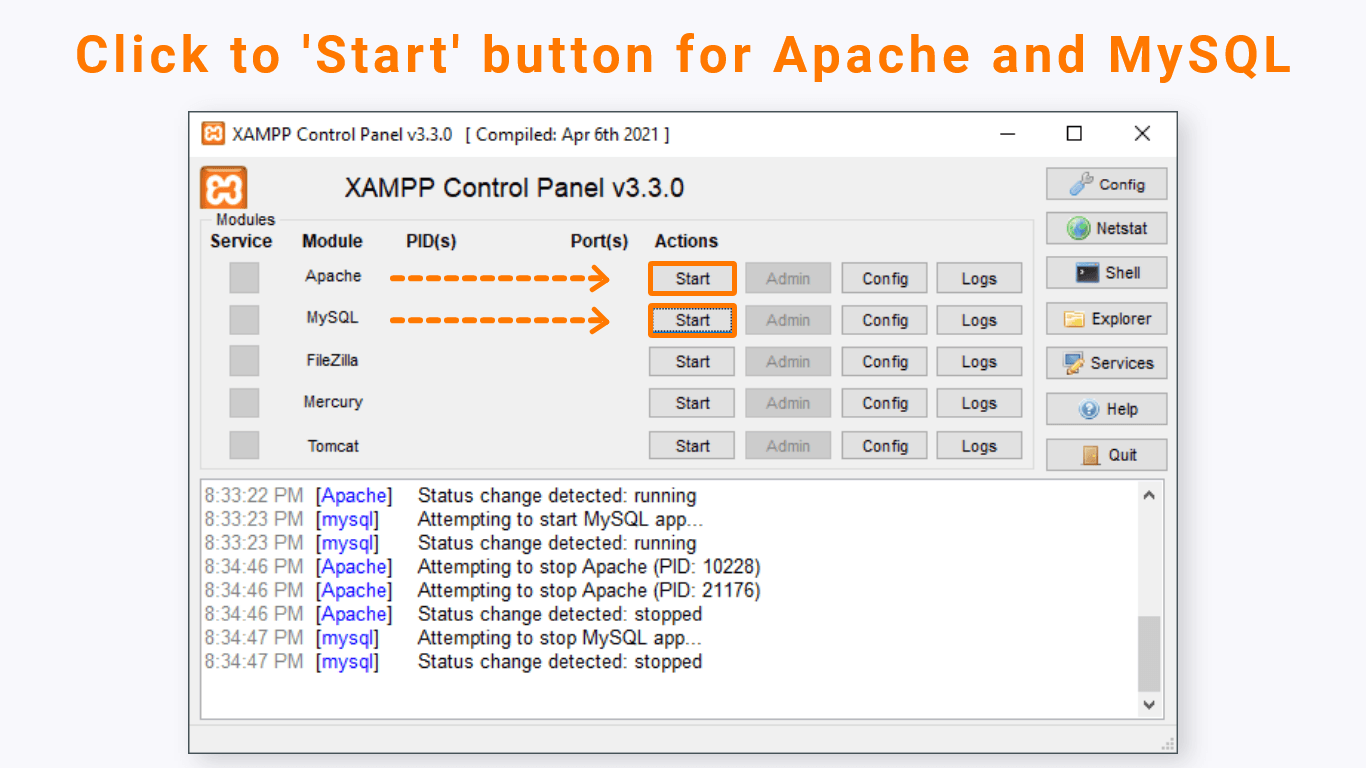
Task: Minimize the XAMPP window
Action: pyautogui.click(x=1008, y=134)
